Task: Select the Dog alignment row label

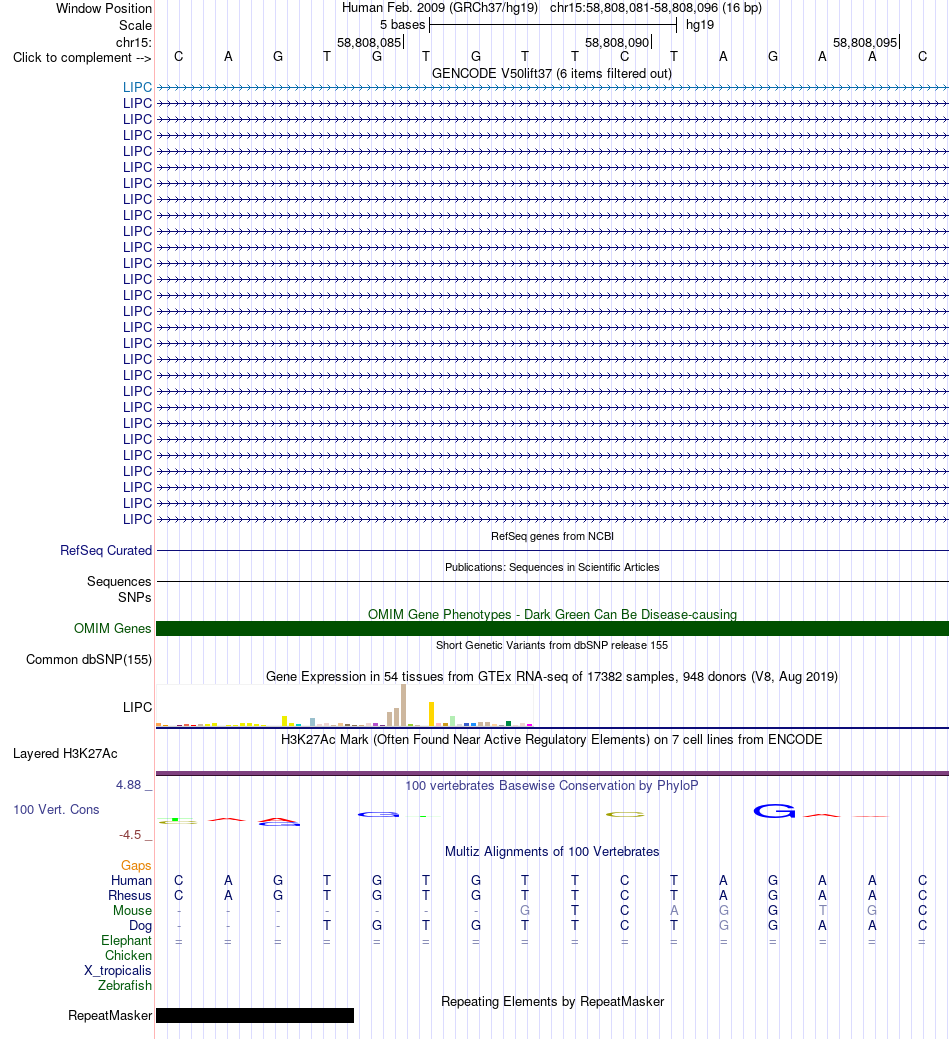Action: click(140, 926)
